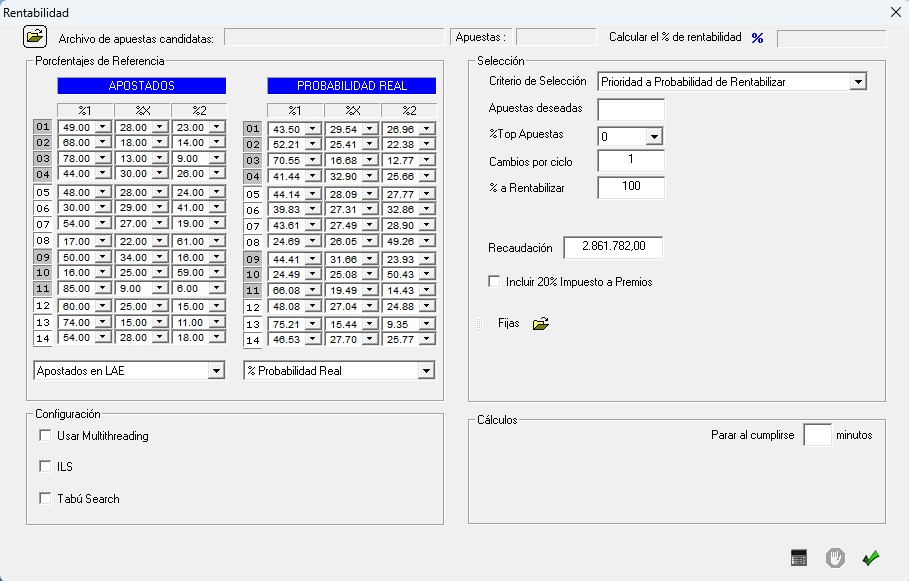Viewport: 909px width, 581px height.
Task: Select Probabilidad value 75.21 in row 13
Action: 286,324
